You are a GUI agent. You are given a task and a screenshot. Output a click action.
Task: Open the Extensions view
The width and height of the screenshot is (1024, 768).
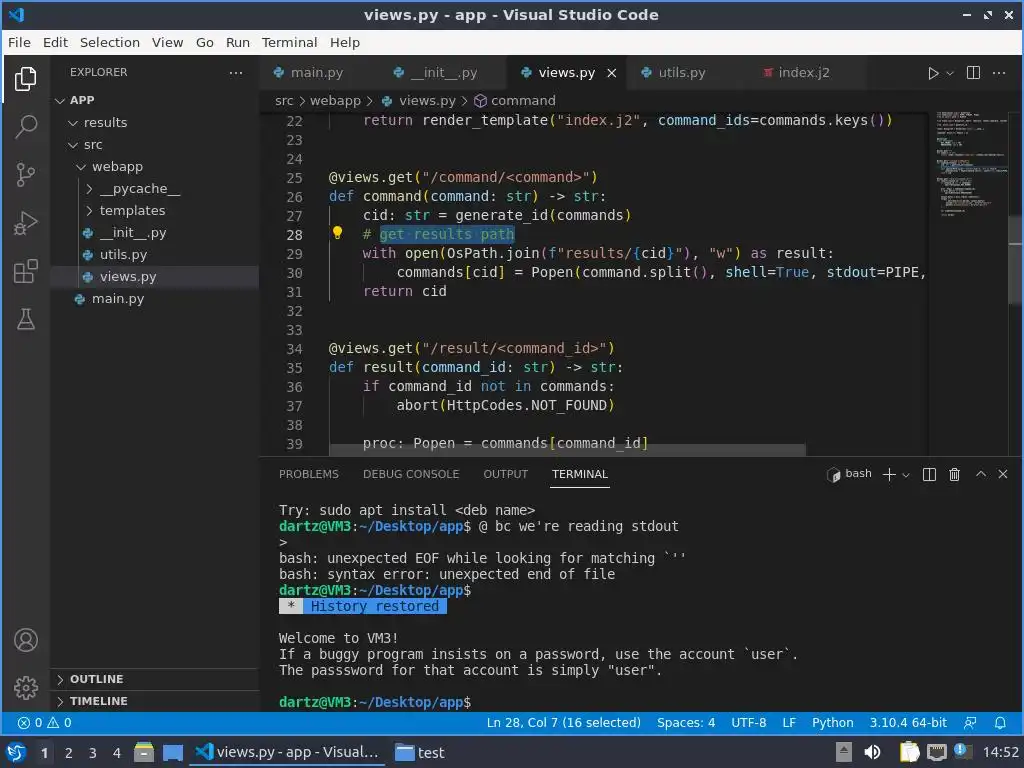[25, 271]
